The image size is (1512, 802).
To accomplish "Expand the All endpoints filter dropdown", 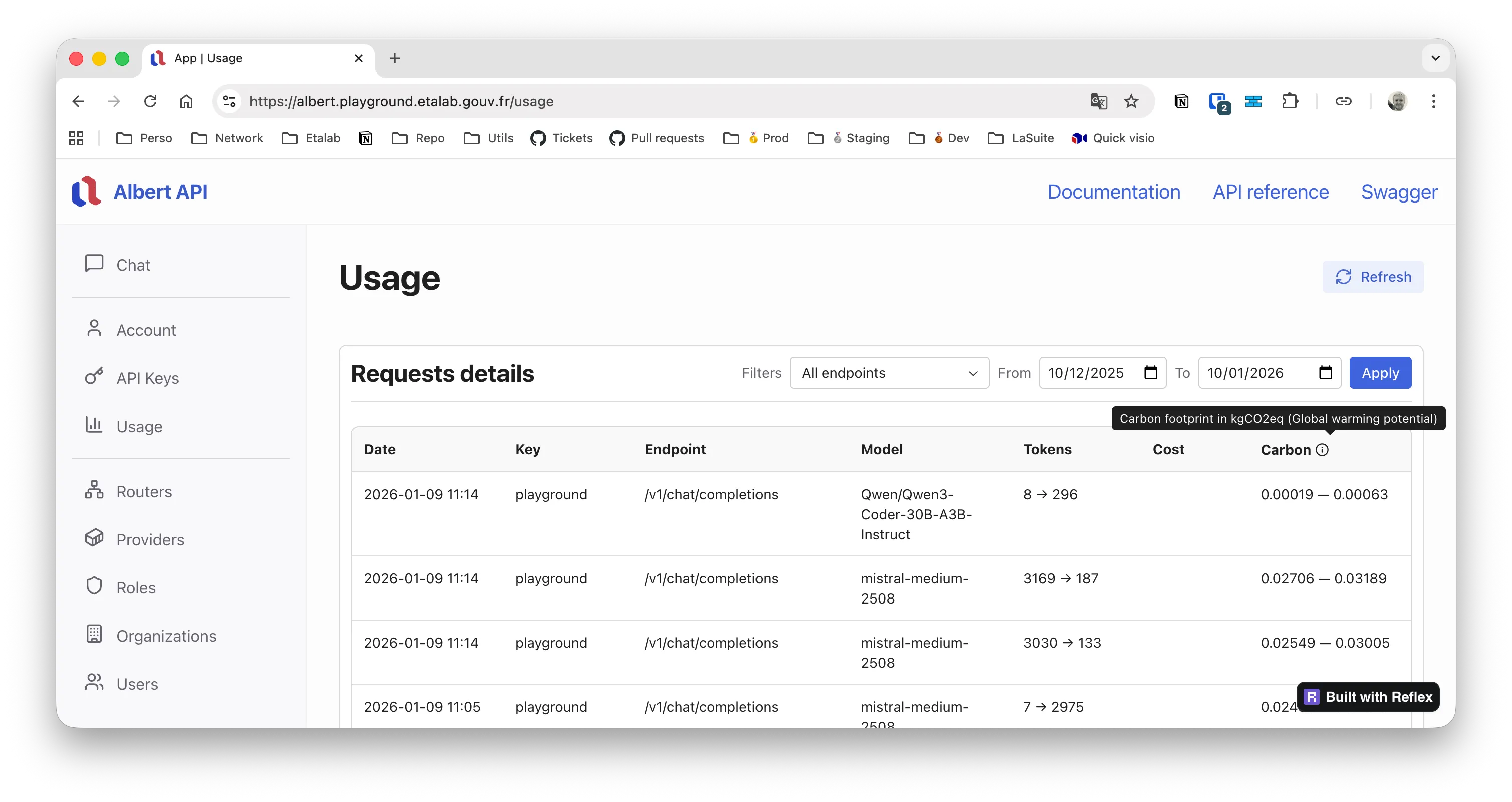I will [x=889, y=373].
